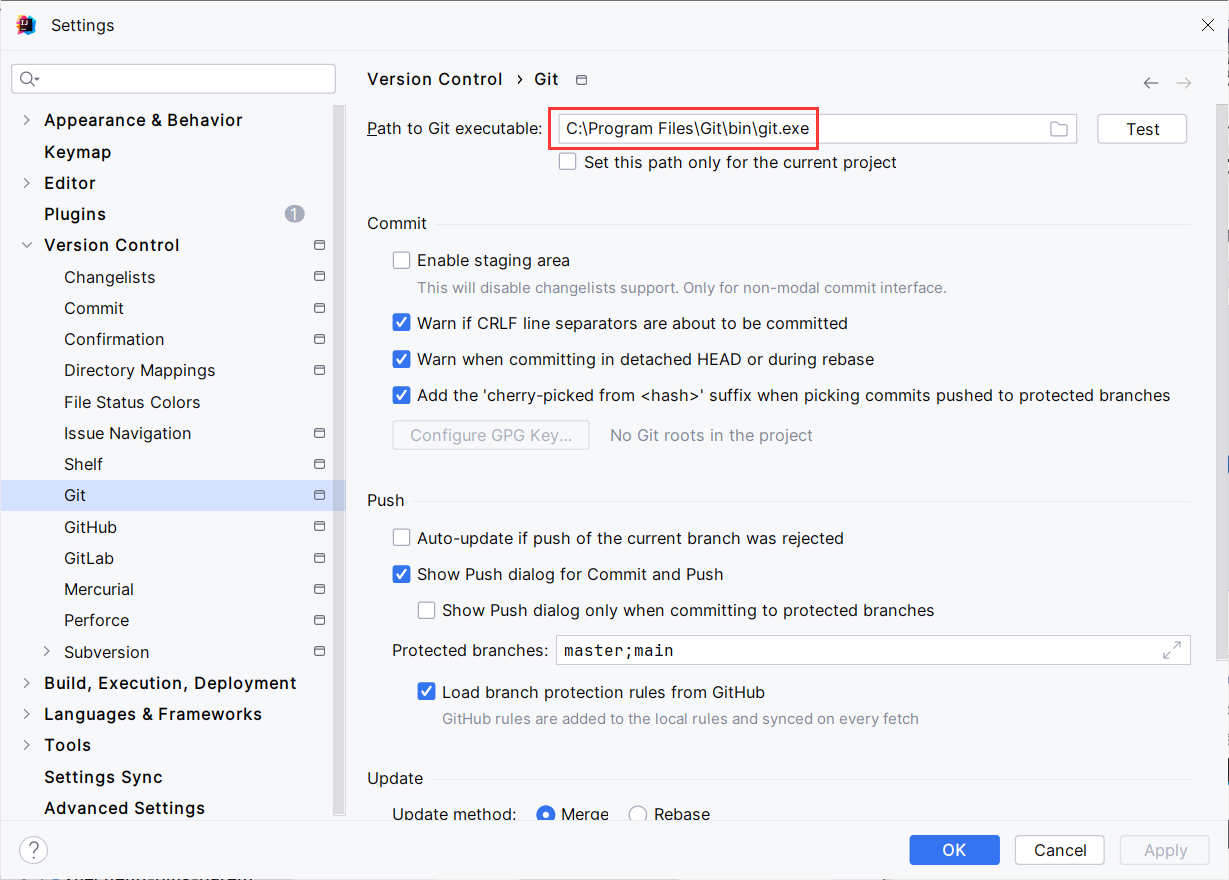Toggle detached HEAD commit warning checkbox
Viewport: 1229px width, 880px height.
(x=401, y=359)
